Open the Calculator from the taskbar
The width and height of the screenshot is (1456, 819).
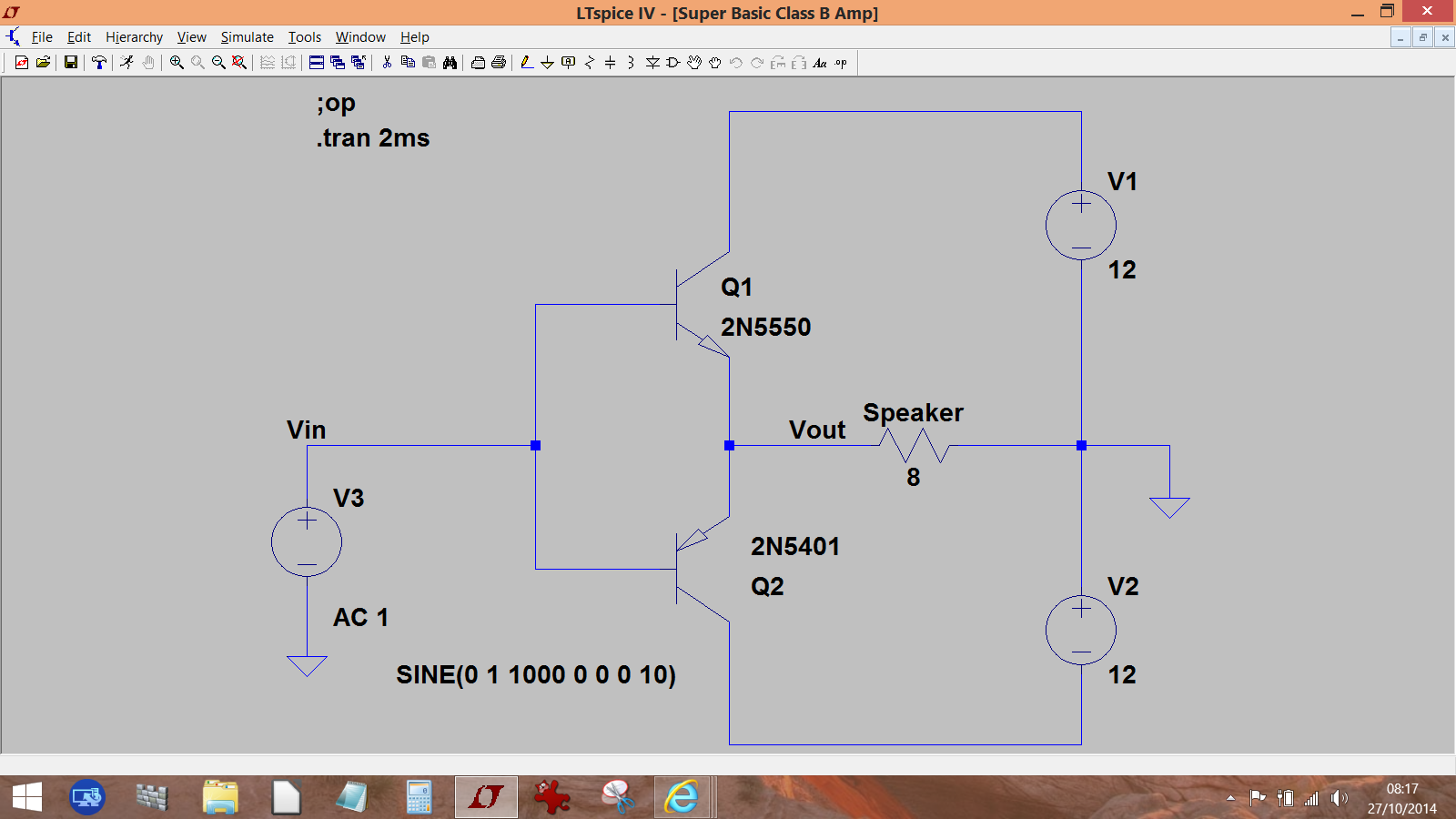point(419,798)
